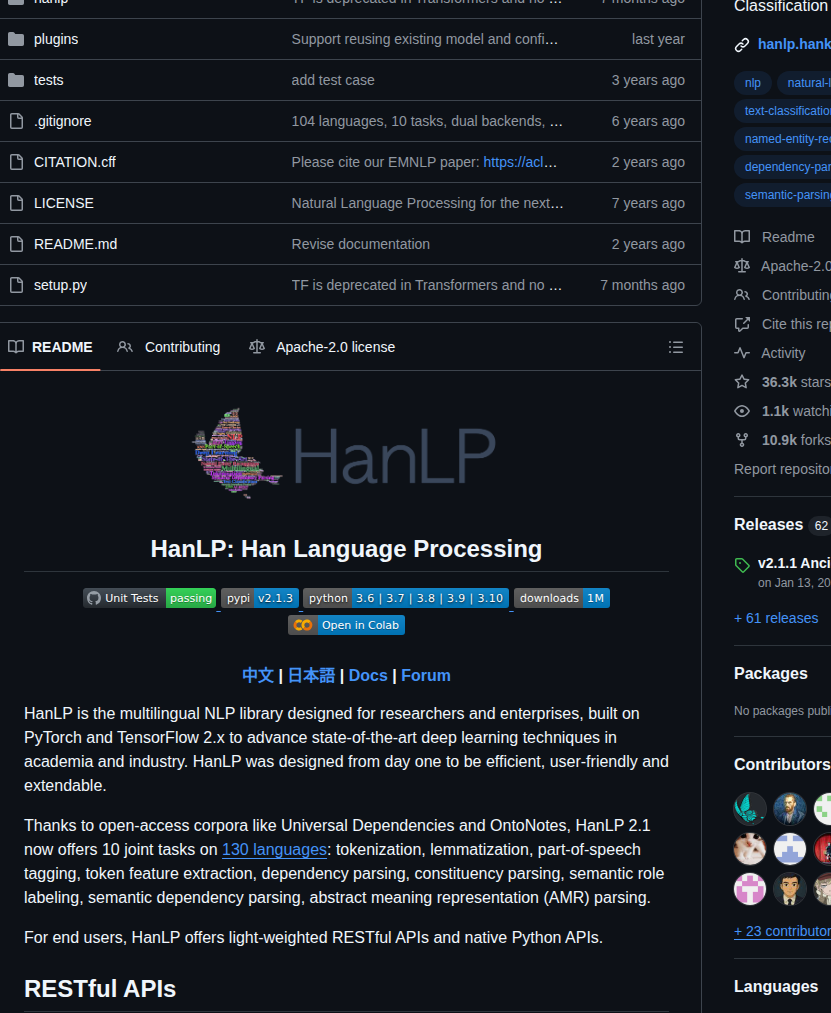The image size is (831, 1013).
Task: Click the link icon beside hanlp.hank
Action: coord(742,45)
